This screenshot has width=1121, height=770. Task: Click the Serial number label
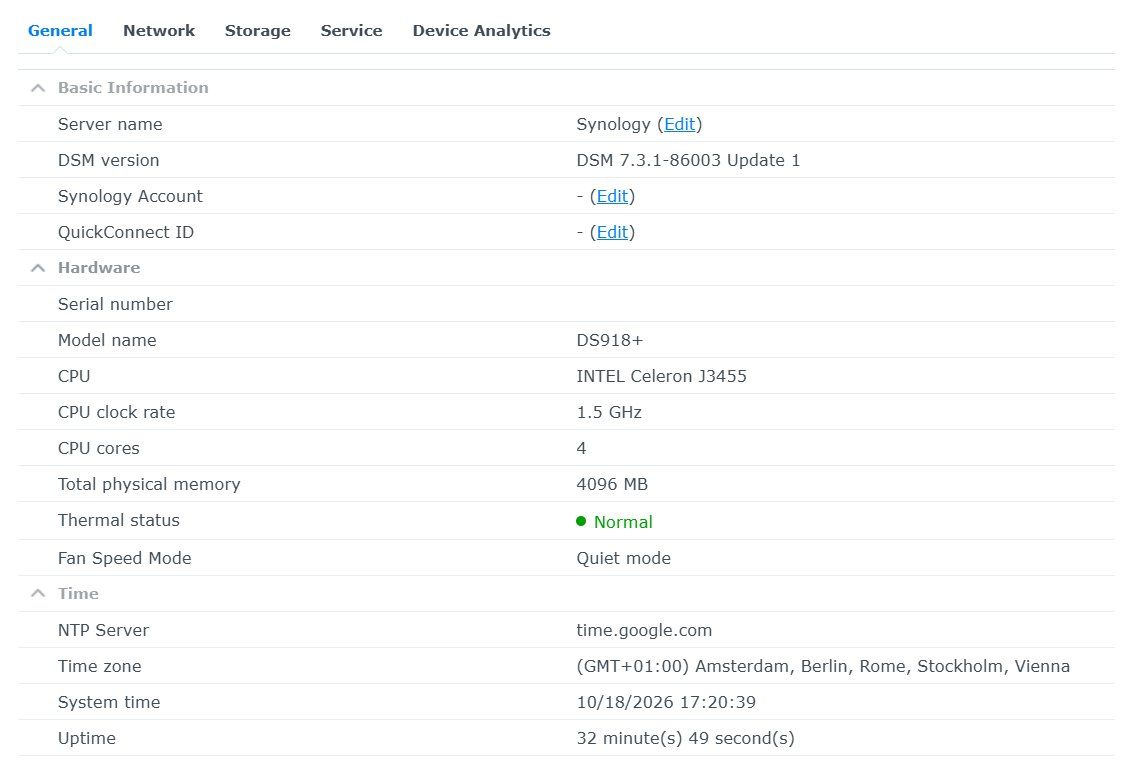(115, 305)
